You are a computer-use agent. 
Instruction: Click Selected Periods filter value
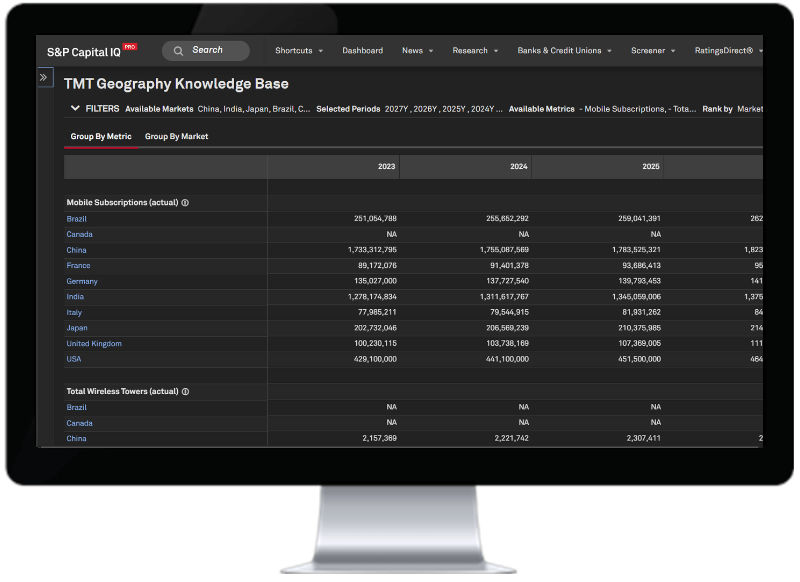(x=443, y=109)
